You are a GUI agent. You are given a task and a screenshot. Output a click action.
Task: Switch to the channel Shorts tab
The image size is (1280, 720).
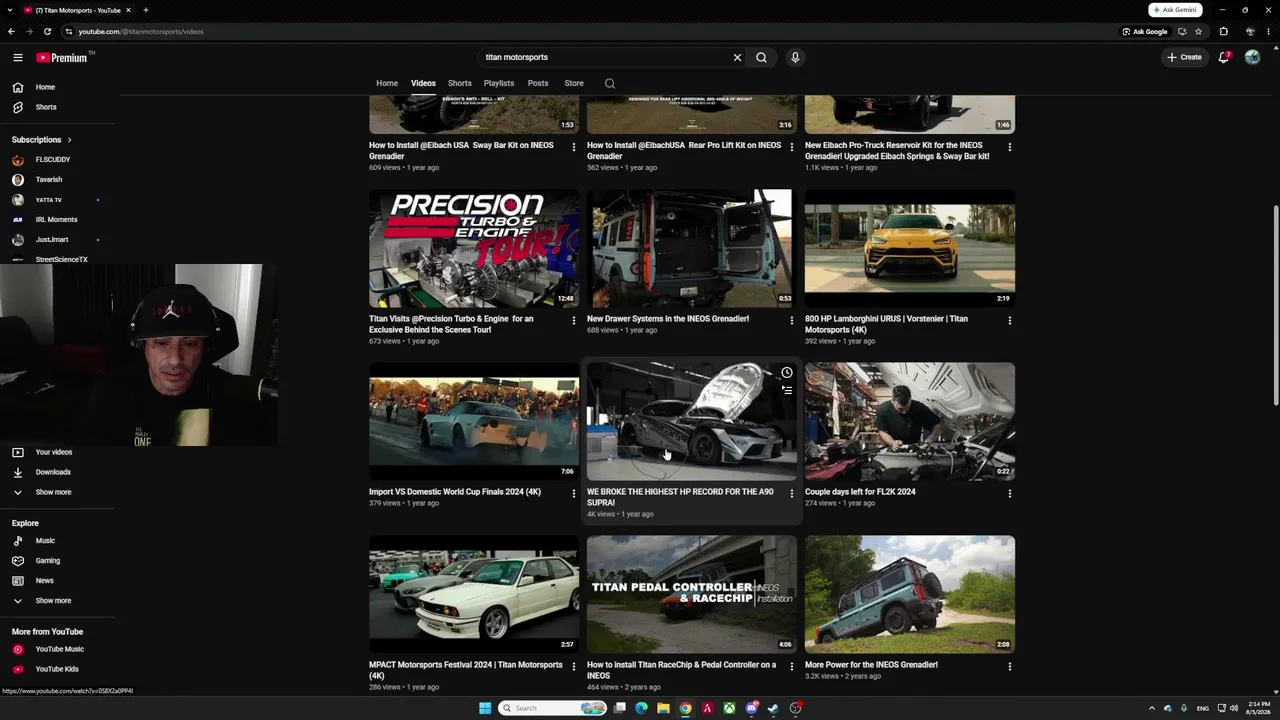pos(460,83)
